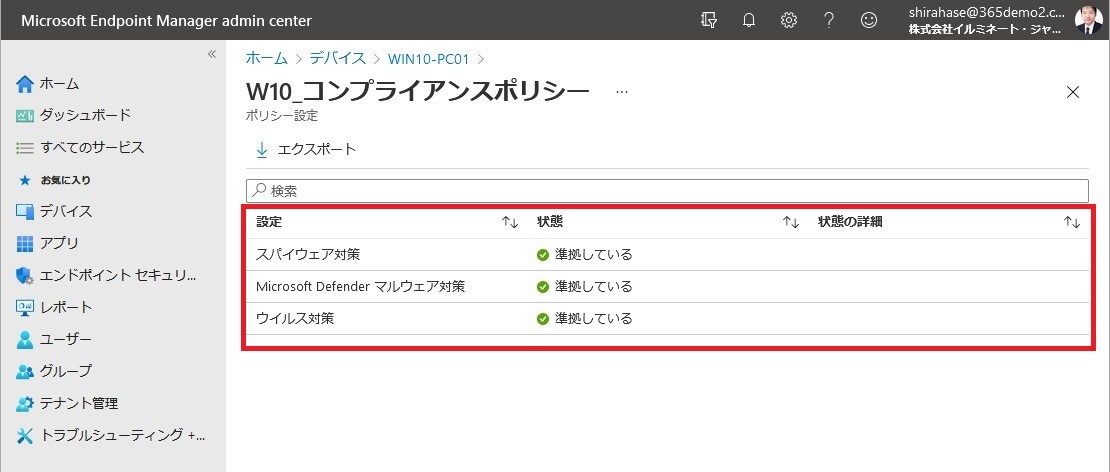The height and width of the screenshot is (472, 1110).
Task: Open the feedback smiley icon
Action: 869,21
